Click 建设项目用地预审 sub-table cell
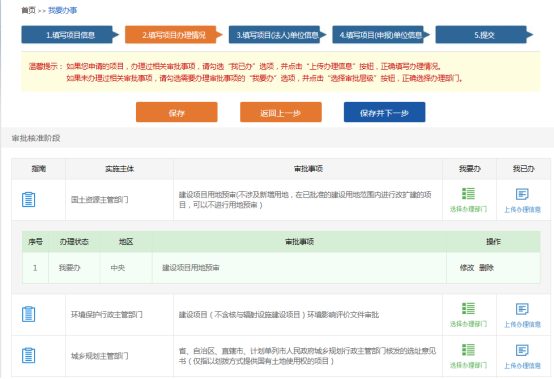 click(x=299, y=268)
